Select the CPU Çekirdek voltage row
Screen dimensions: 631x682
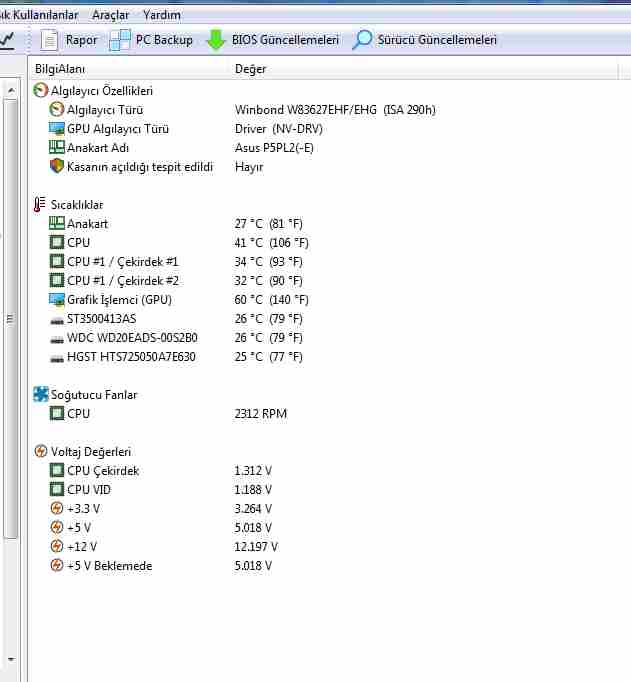pyautogui.click(x=102, y=471)
